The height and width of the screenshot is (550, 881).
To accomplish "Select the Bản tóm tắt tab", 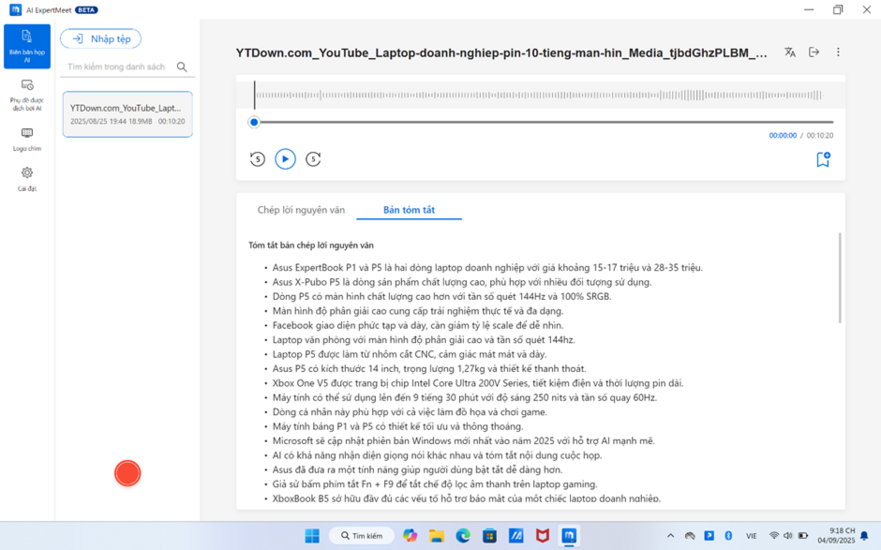I will (409, 210).
